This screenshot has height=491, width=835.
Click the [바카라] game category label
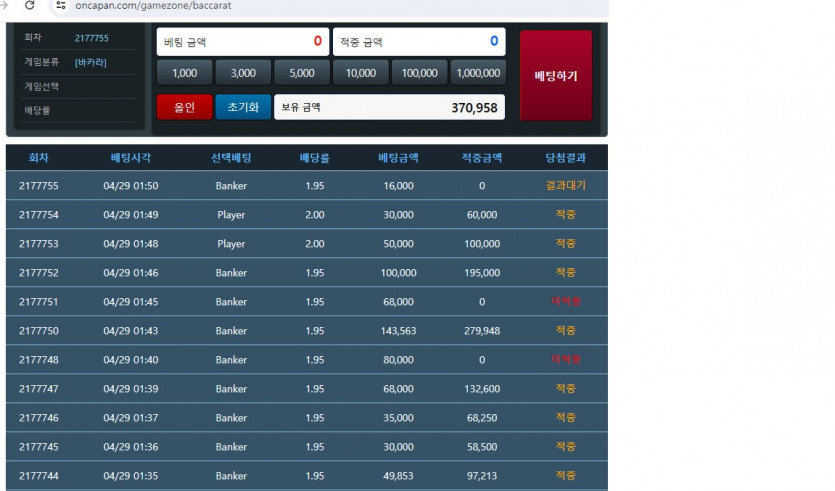tap(91, 62)
